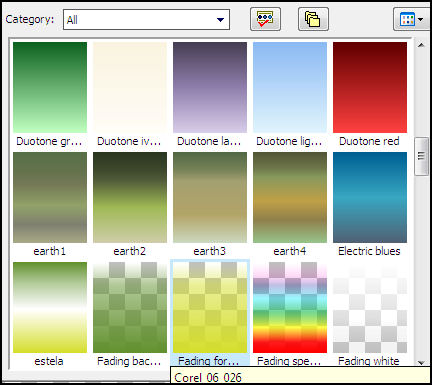Click the 'earth1' label text
Screen dimensions: 432x385
50,251
